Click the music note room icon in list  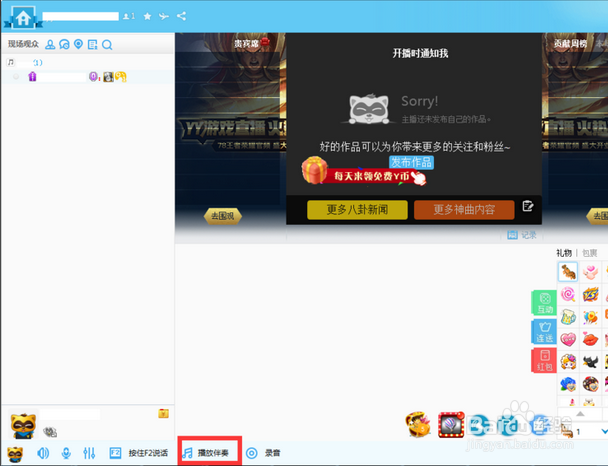[x=11, y=62]
